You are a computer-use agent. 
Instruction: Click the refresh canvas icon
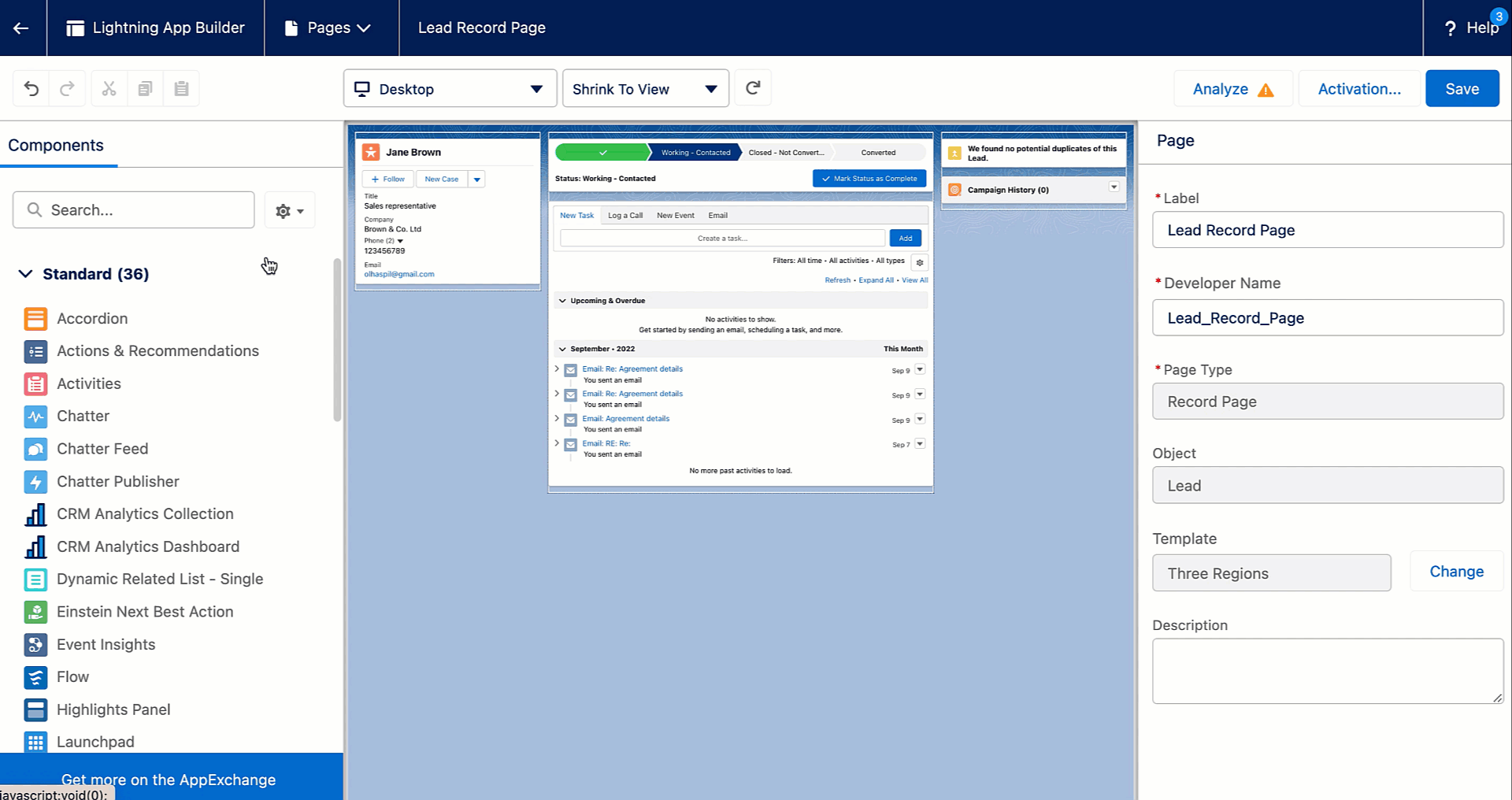pos(753,87)
